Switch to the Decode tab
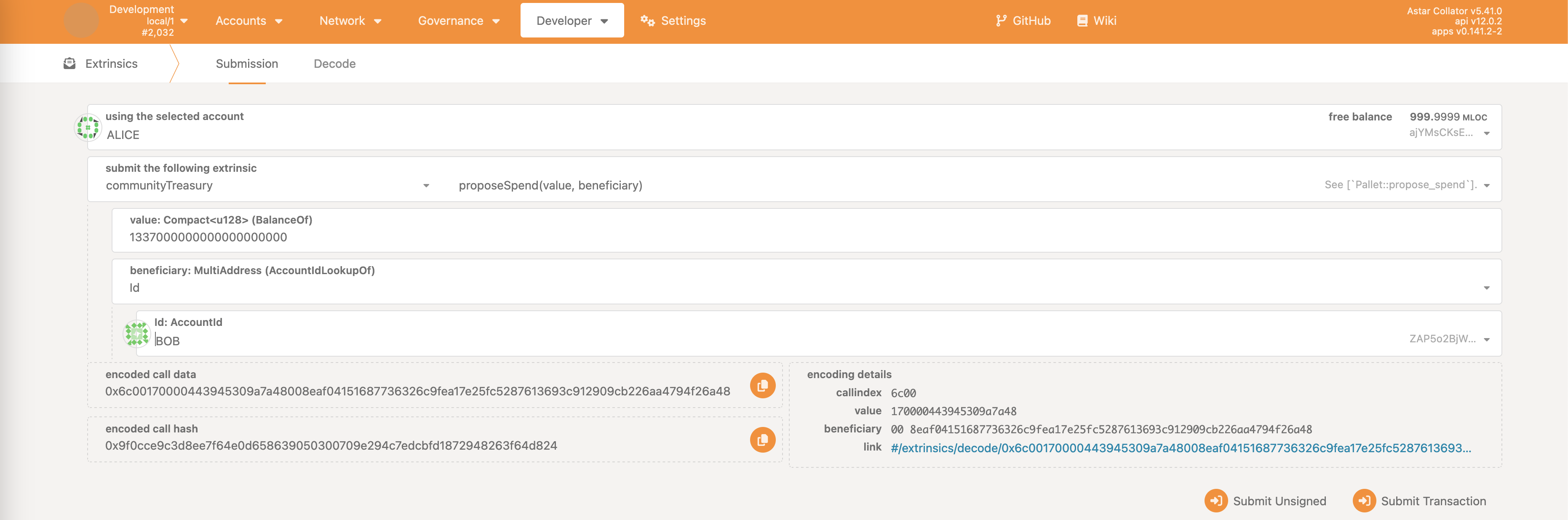The height and width of the screenshot is (520, 1568). [x=334, y=64]
